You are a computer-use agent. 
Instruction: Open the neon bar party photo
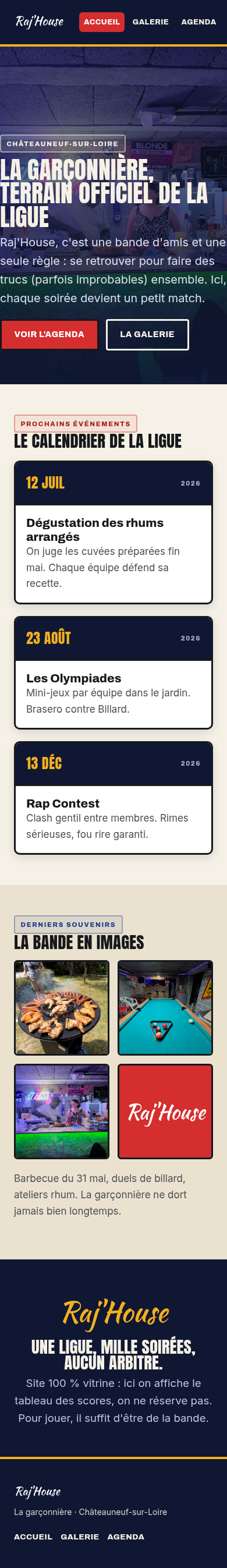click(x=62, y=1112)
